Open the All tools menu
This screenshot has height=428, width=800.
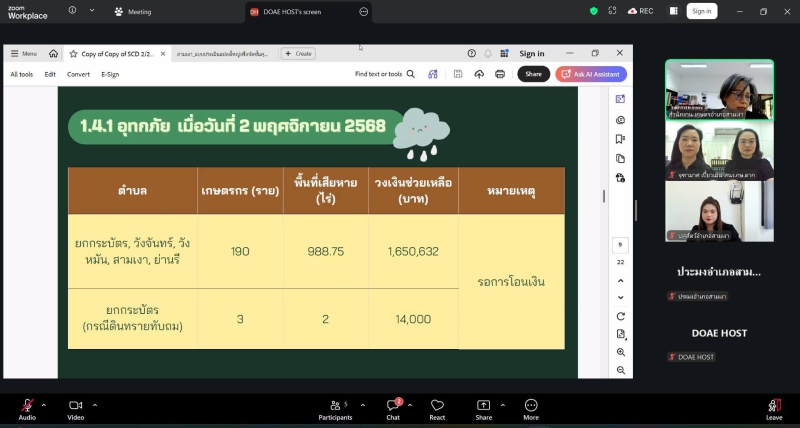21,74
